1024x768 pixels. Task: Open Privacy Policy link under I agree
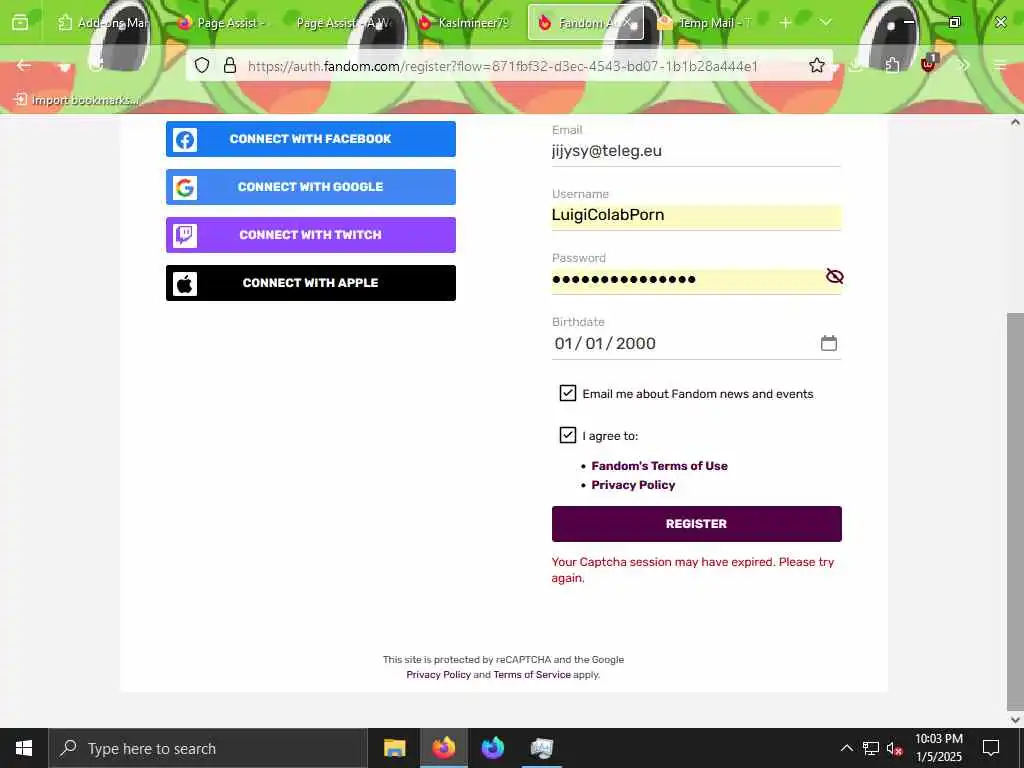(633, 485)
